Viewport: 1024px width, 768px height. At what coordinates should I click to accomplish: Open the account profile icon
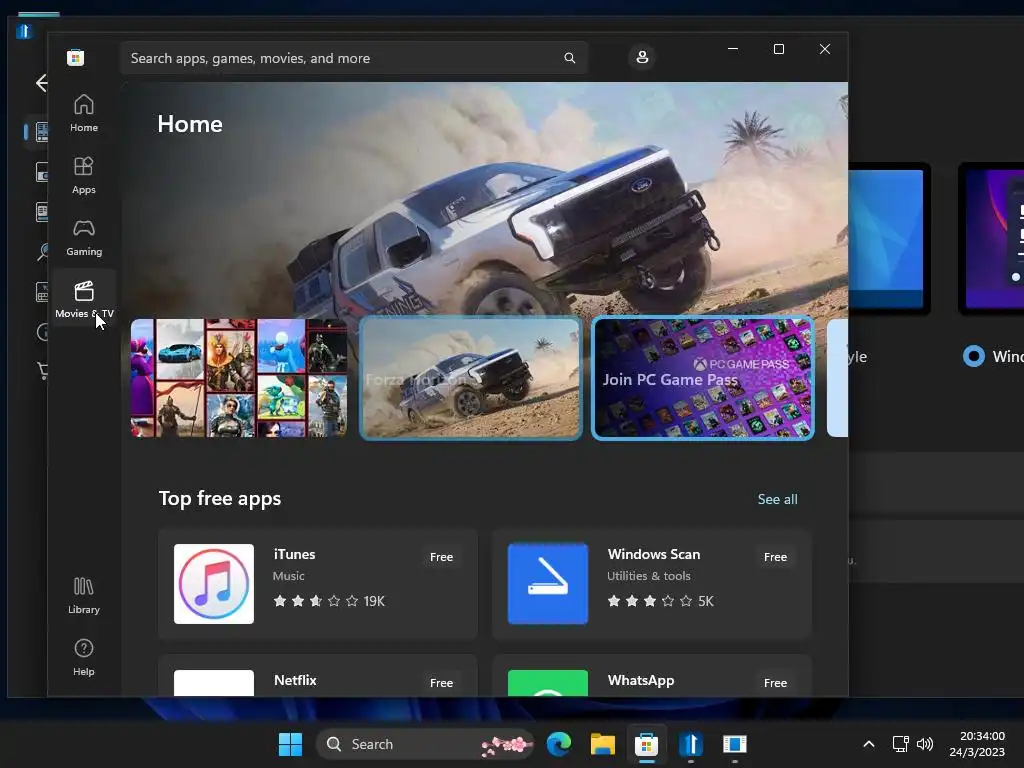tap(642, 57)
